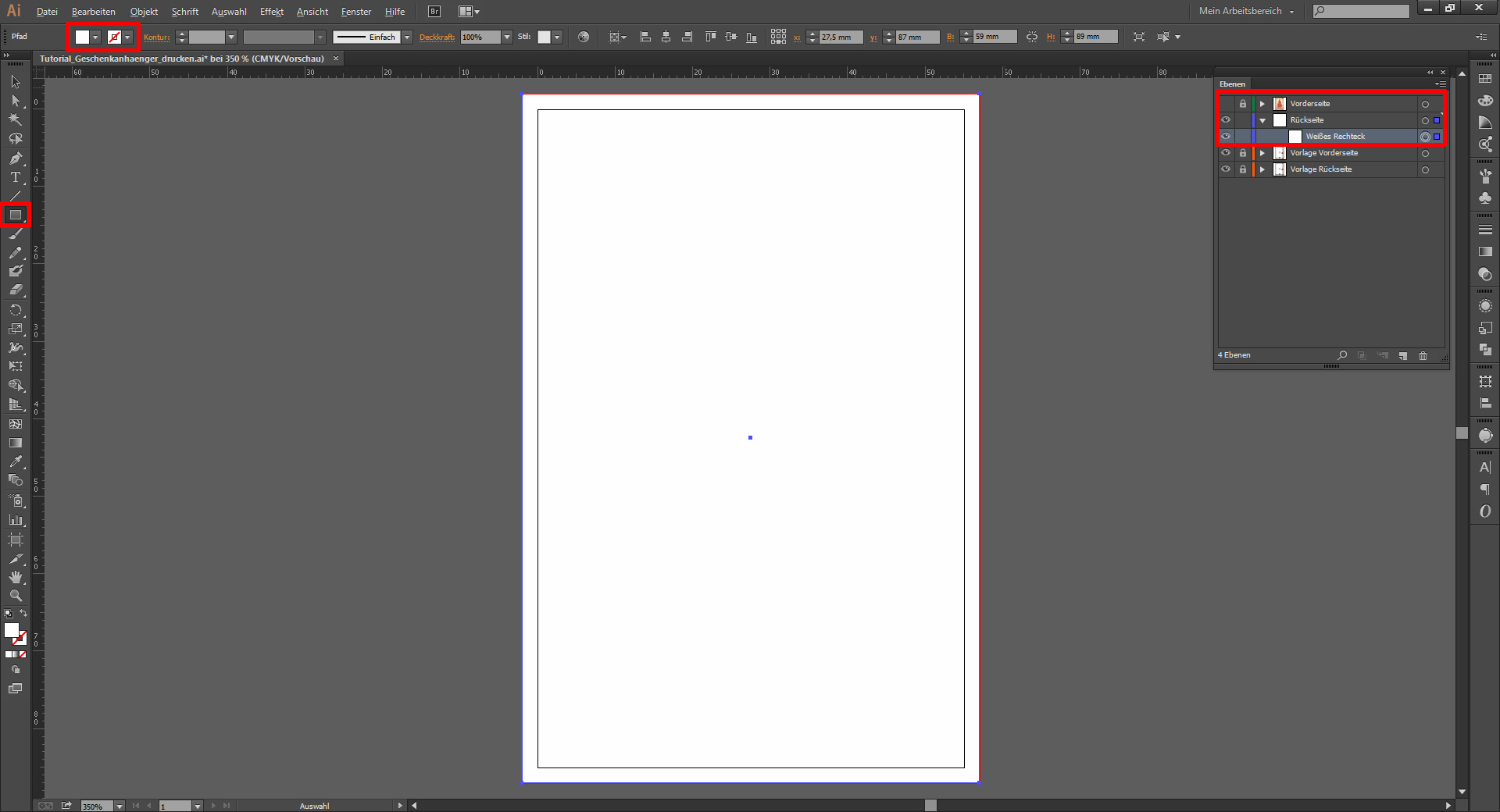The height and width of the screenshot is (812, 1500).
Task: Unlock the Vorlage Rückseite layer
Action: (x=1243, y=169)
